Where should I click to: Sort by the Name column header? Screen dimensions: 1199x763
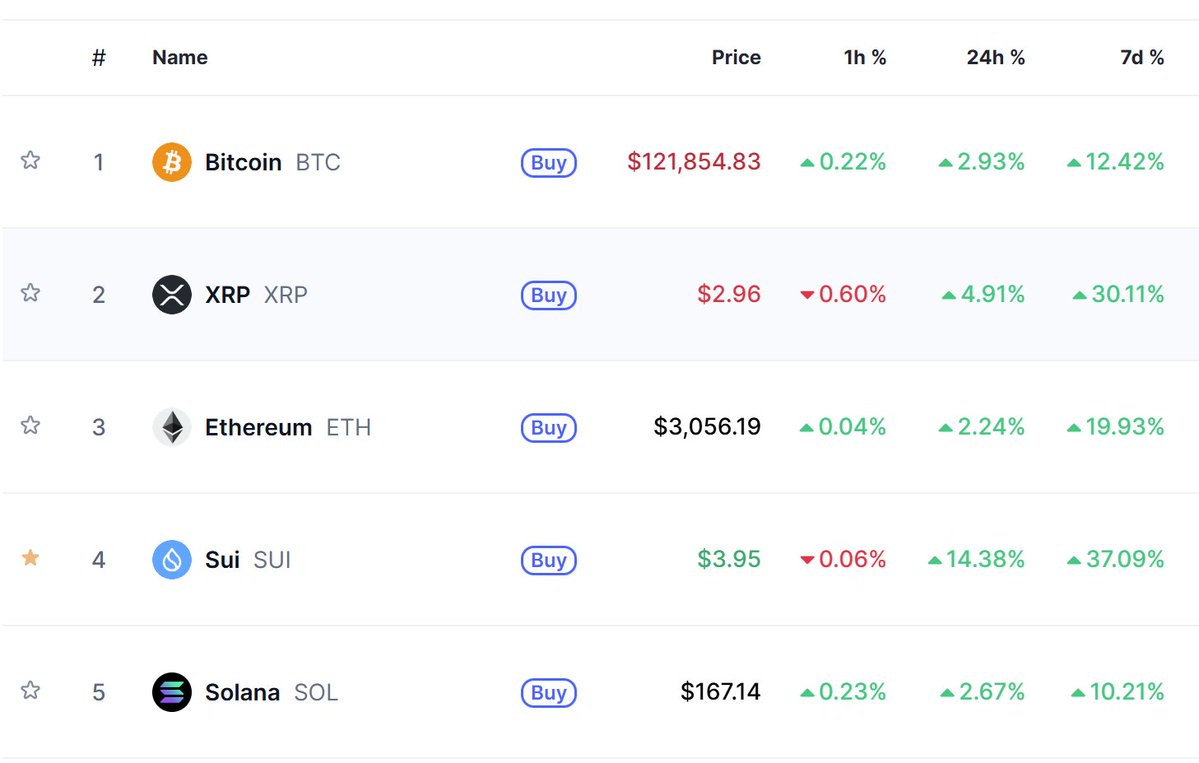[x=180, y=57]
